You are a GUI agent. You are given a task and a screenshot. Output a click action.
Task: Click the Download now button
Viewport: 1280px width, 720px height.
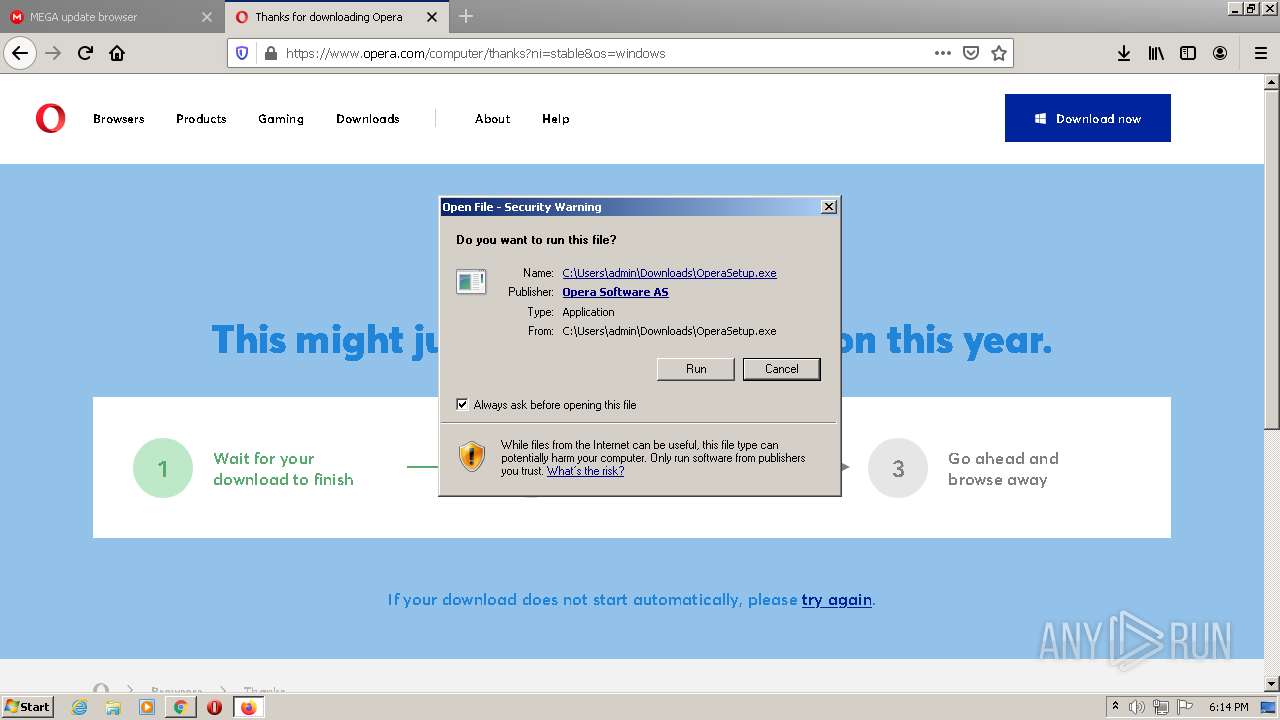(1088, 118)
